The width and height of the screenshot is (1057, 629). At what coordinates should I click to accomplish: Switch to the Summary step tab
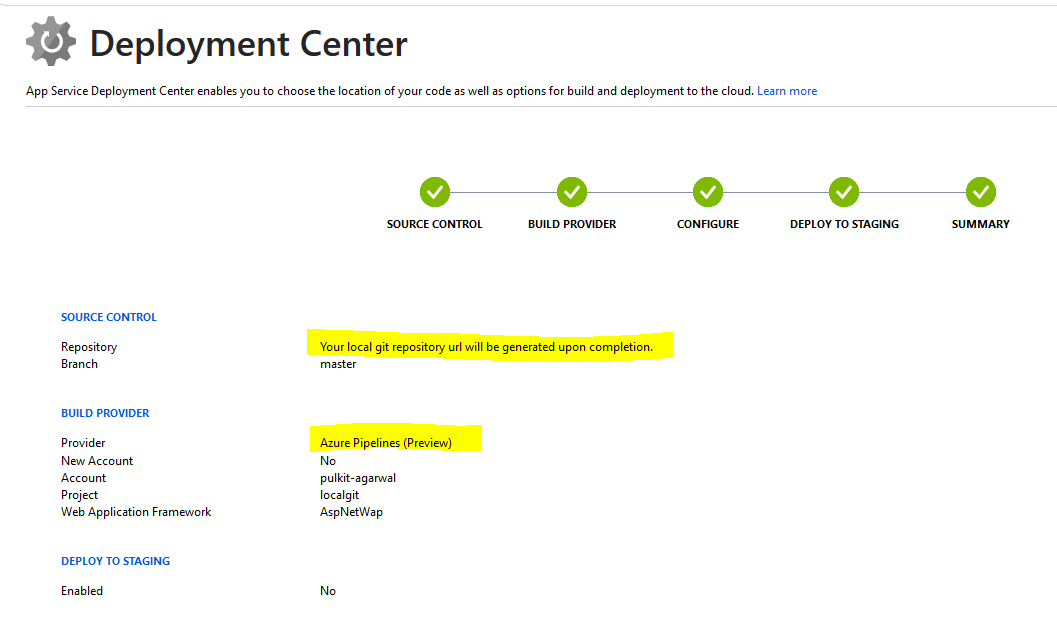[x=980, y=223]
